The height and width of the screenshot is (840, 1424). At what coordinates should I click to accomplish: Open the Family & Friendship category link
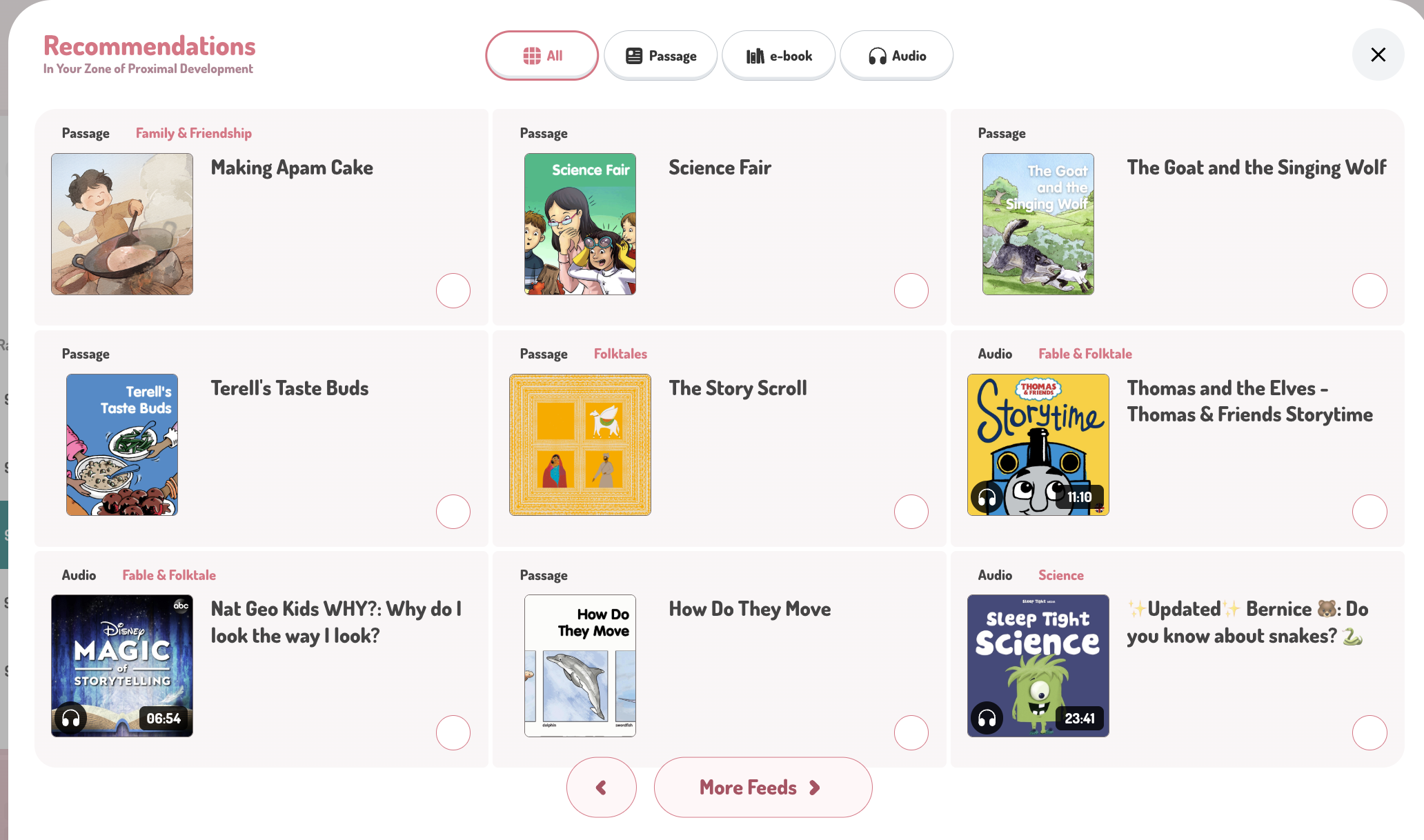coord(193,133)
